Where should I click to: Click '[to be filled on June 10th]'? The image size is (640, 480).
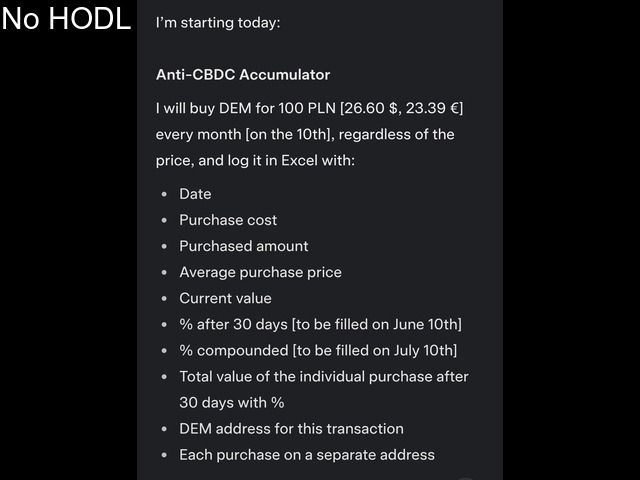click(377, 324)
